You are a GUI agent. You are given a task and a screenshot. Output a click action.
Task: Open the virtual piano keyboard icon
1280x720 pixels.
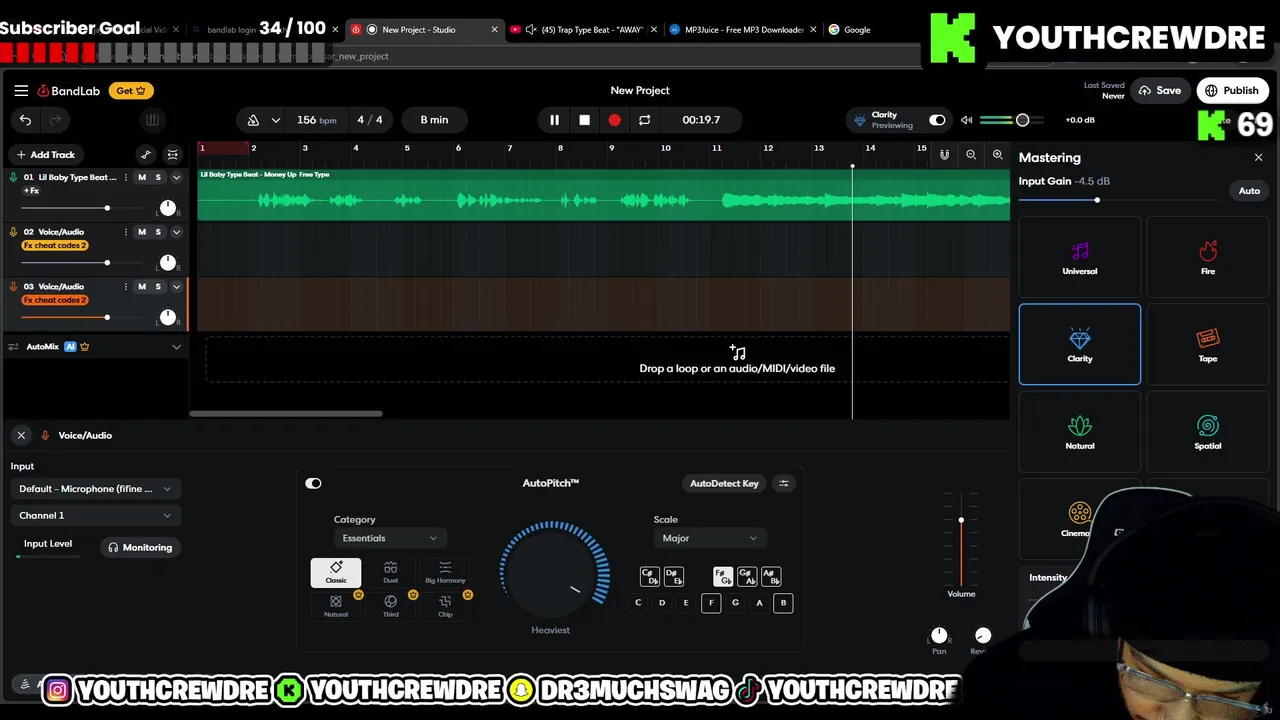click(x=152, y=120)
